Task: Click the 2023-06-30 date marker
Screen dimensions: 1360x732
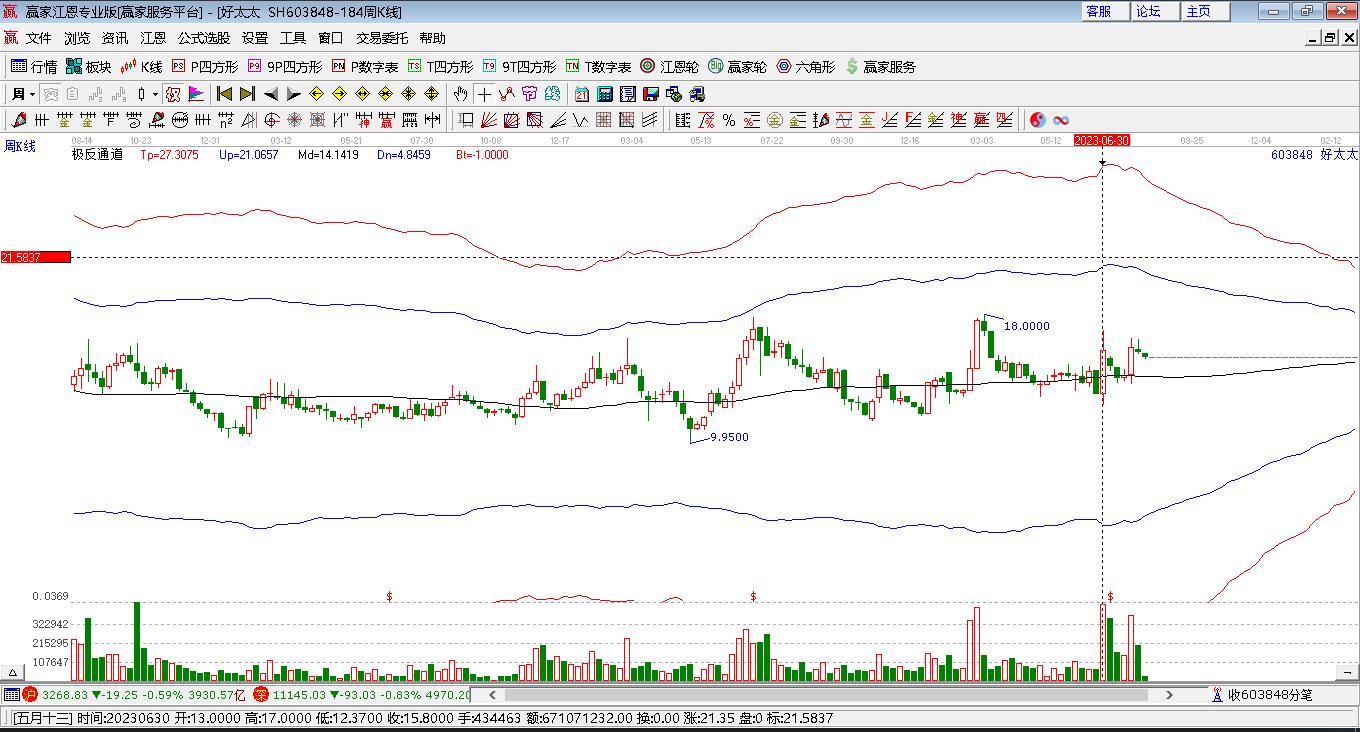Action: tap(1102, 141)
